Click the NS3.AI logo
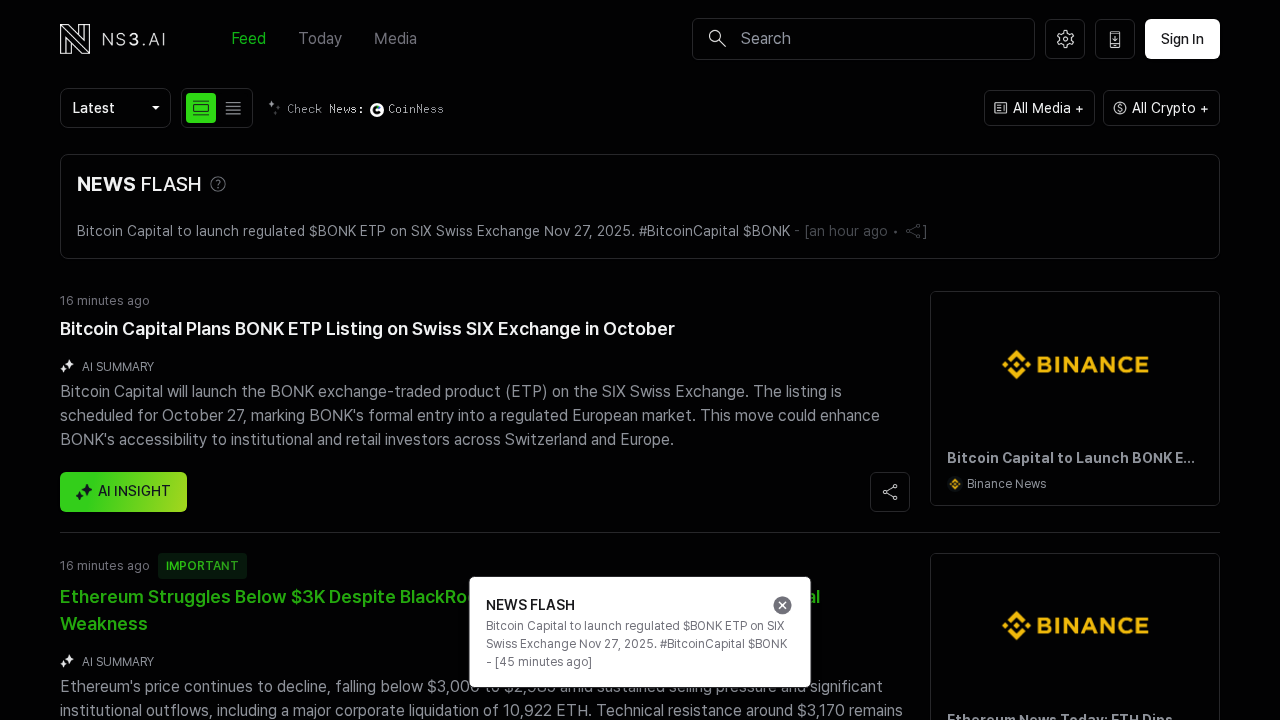1280x720 pixels. click(x=112, y=39)
